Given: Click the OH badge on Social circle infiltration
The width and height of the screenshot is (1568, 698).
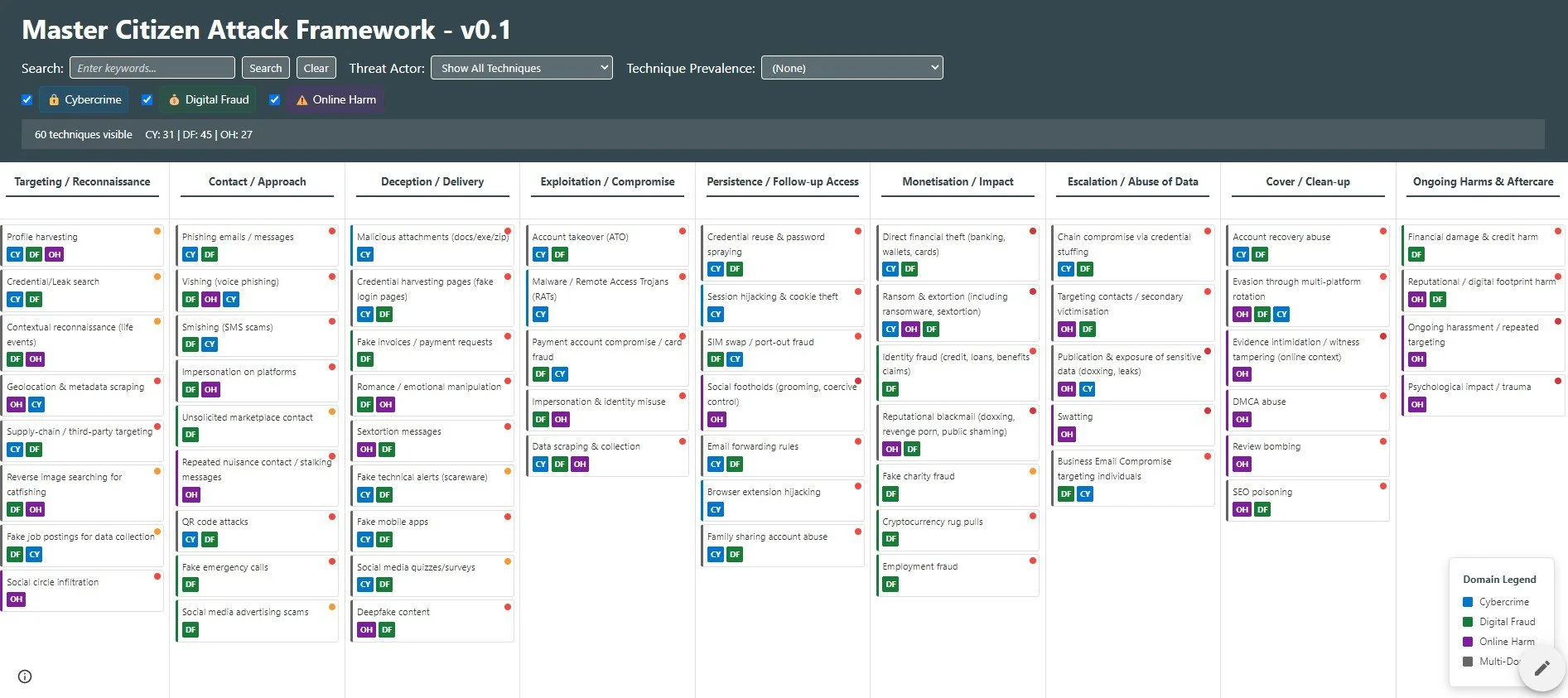Looking at the screenshot, I should [16, 599].
